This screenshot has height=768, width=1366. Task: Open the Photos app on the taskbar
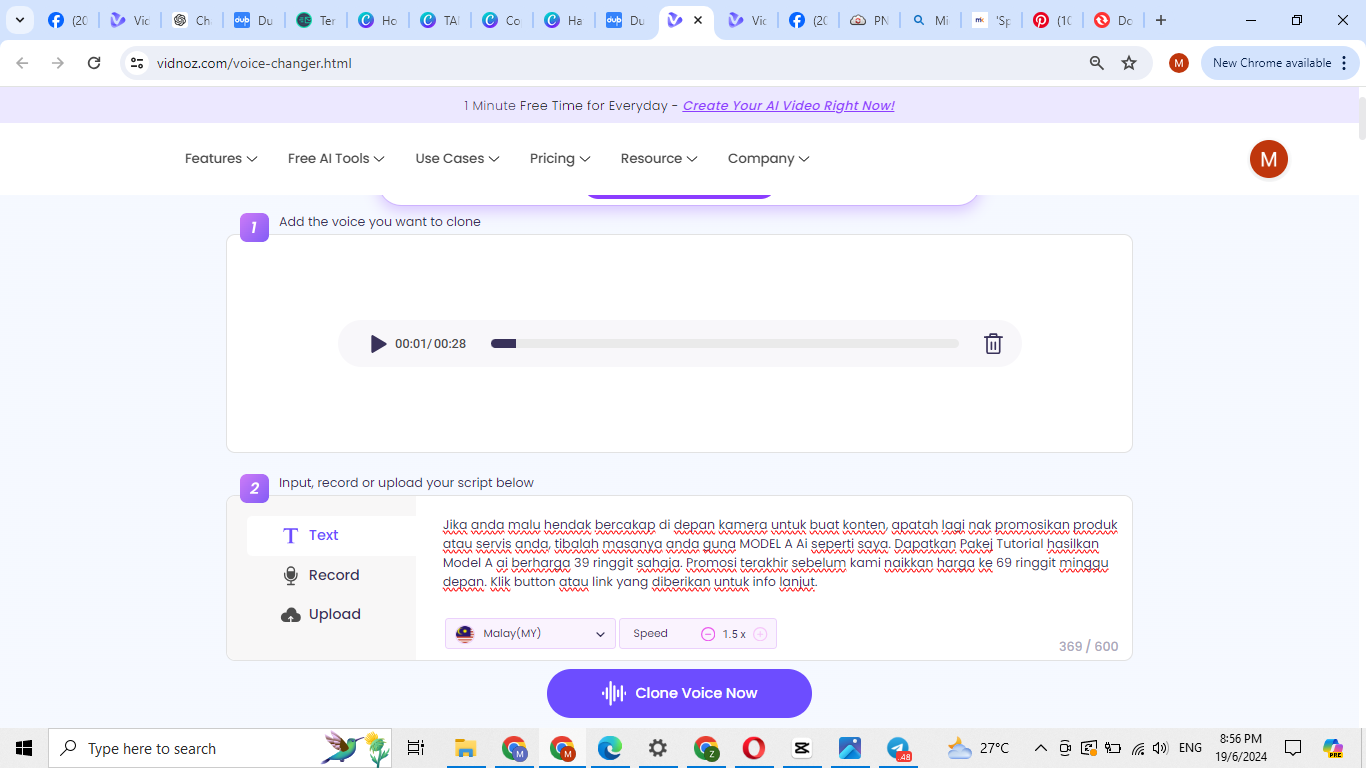click(x=850, y=748)
